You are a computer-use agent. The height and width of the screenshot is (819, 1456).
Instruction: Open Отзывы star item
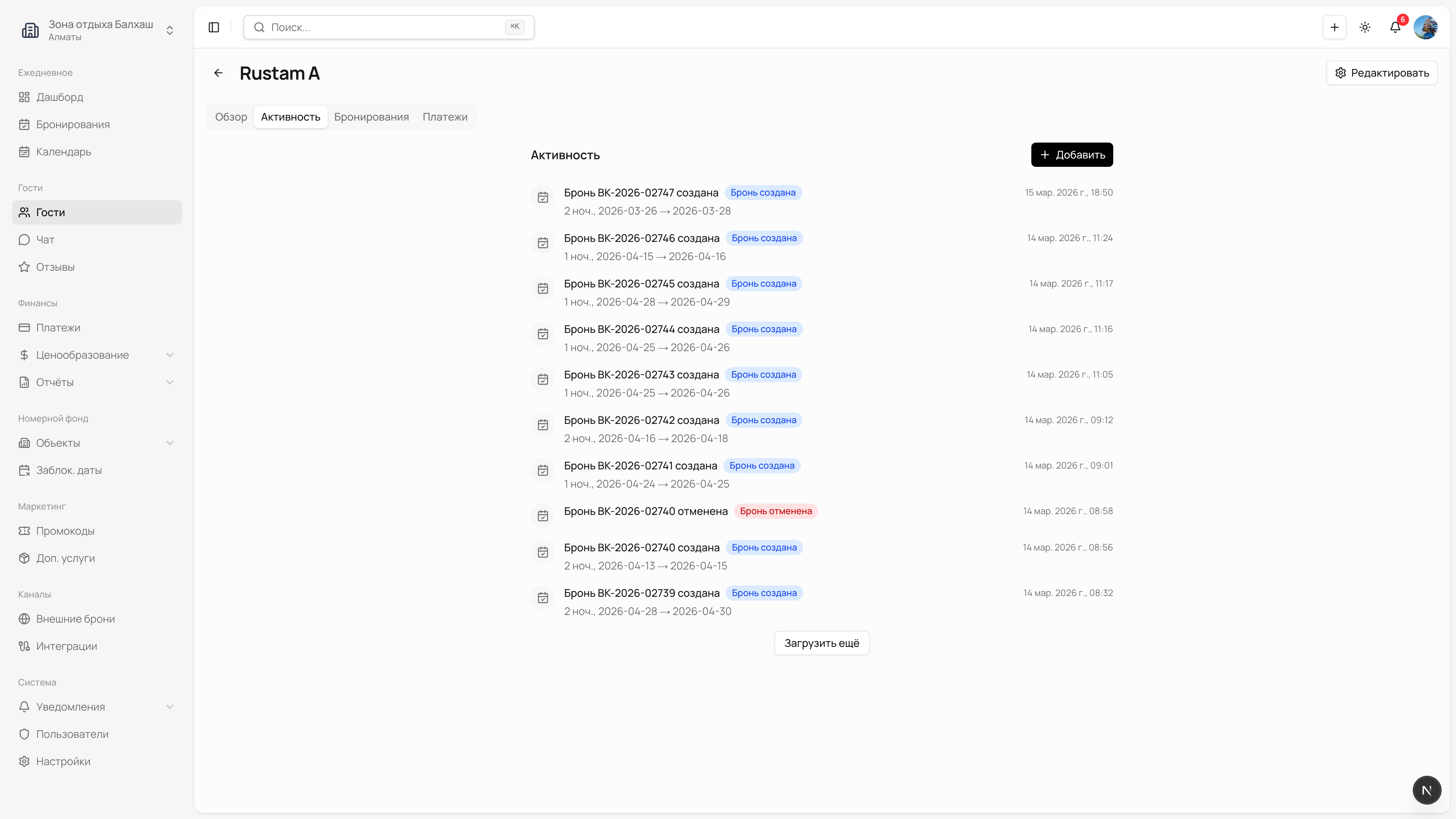pyautogui.click(x=55, y=267)
